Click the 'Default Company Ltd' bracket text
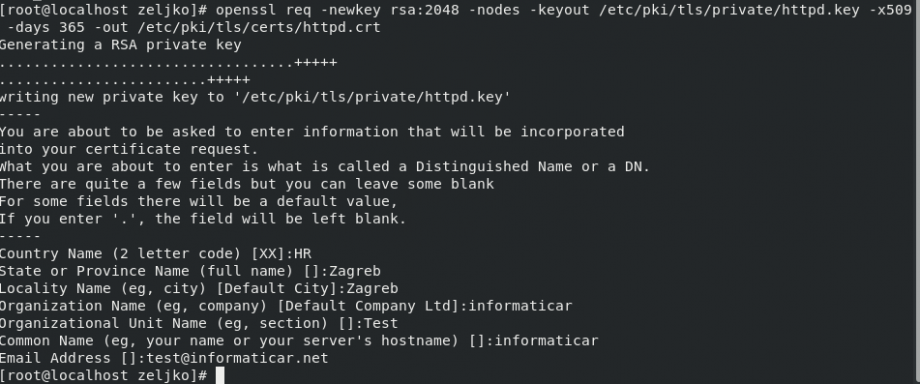 coord(368,306)
